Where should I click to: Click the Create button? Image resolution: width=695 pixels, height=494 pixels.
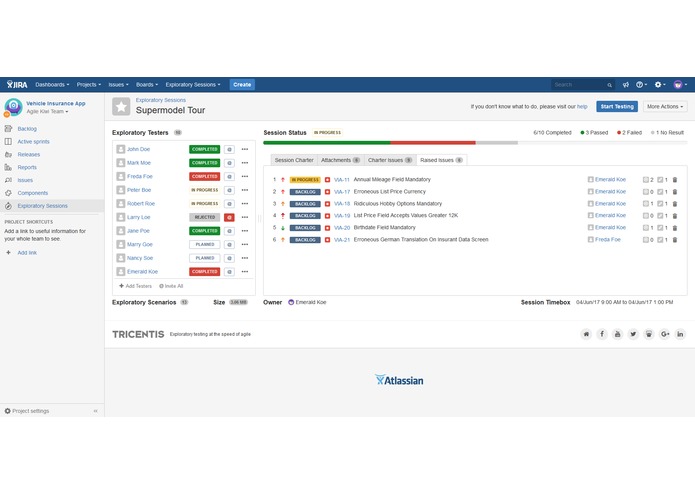(x=242, y=85)
